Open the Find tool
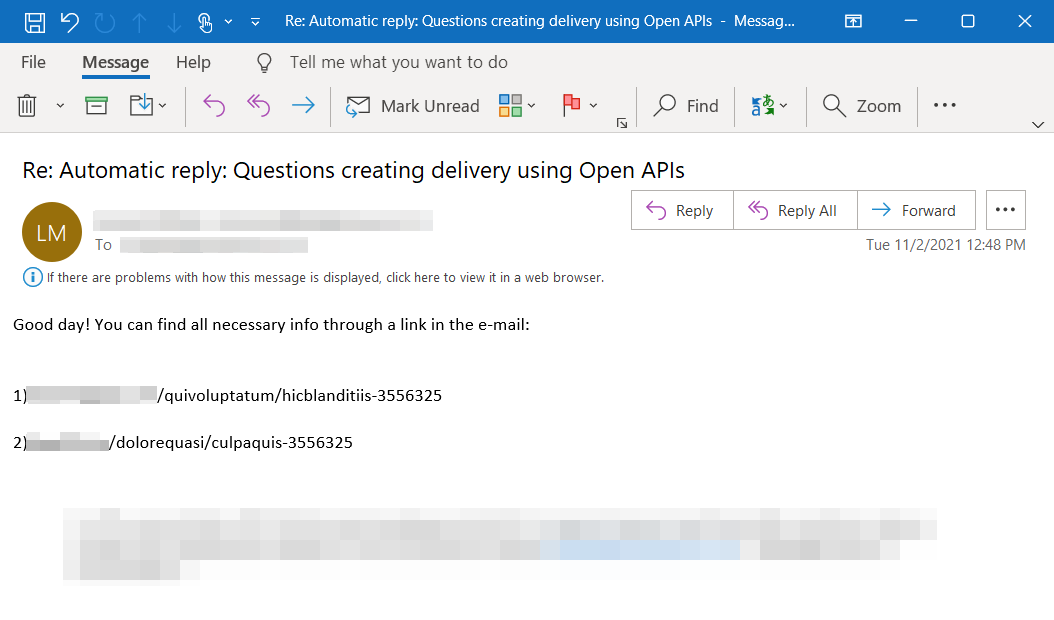 (x=686, y=105)
